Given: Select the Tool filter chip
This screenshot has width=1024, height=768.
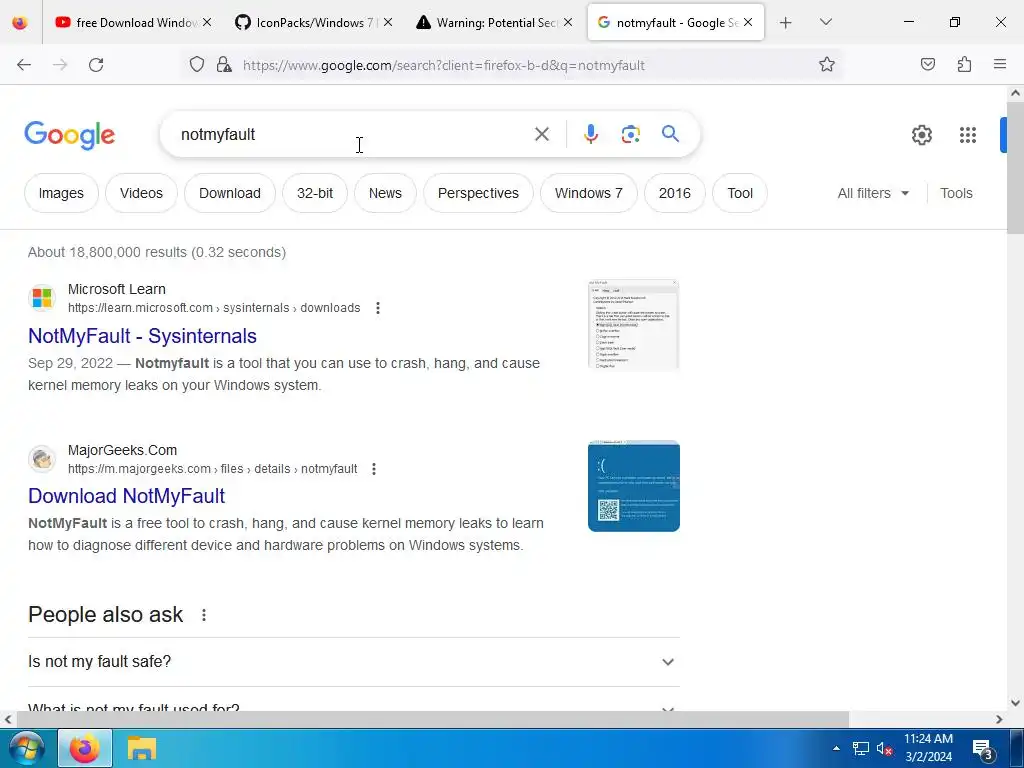Looking at the screenshot, I should (740, 193).
